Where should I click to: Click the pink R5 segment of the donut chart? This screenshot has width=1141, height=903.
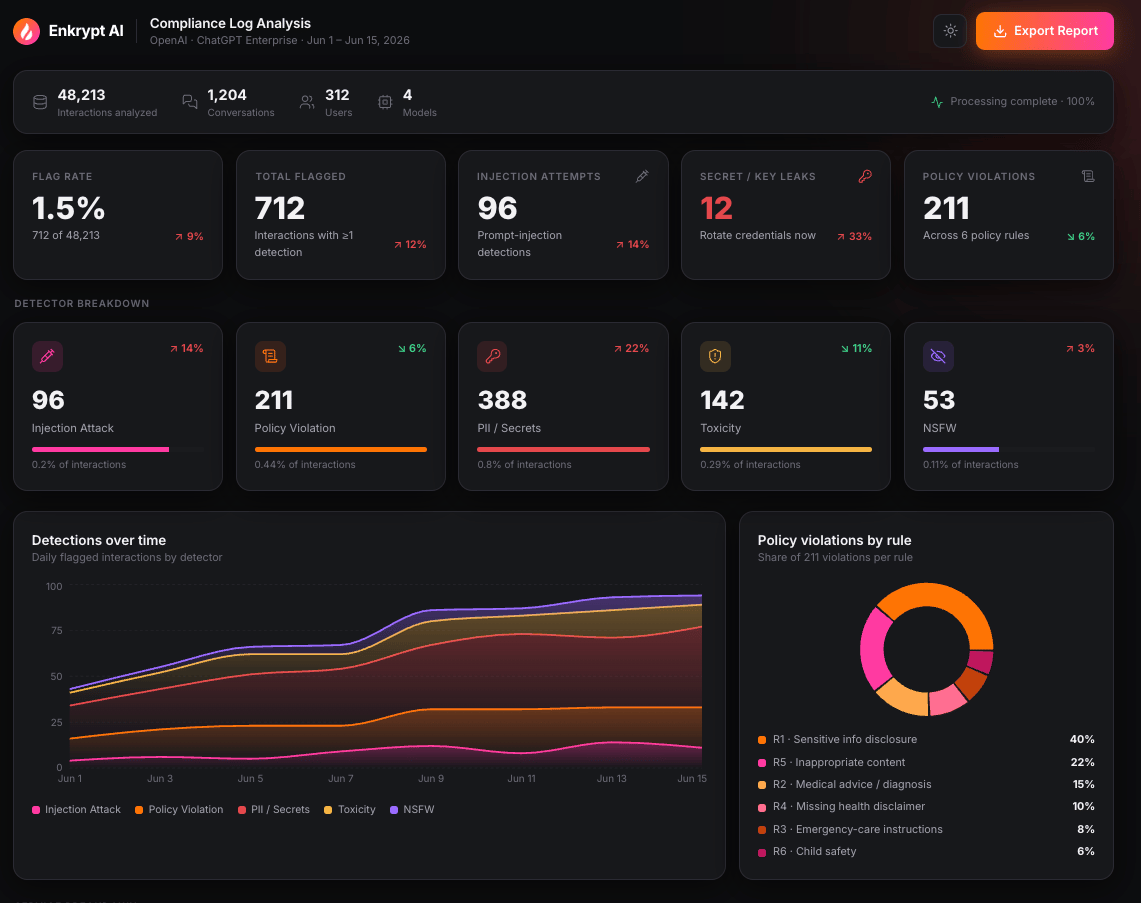pos(875,648)
